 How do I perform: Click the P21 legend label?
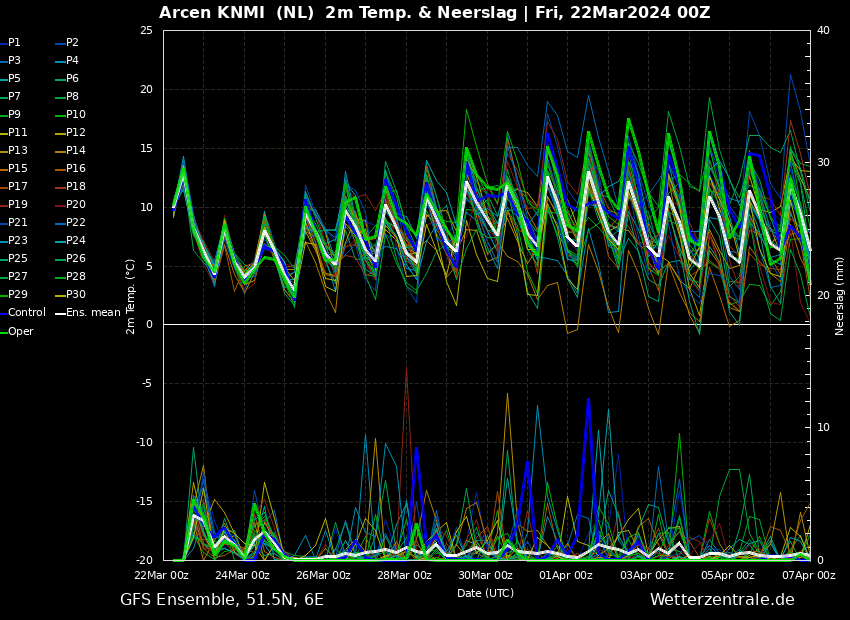[18, 223]
